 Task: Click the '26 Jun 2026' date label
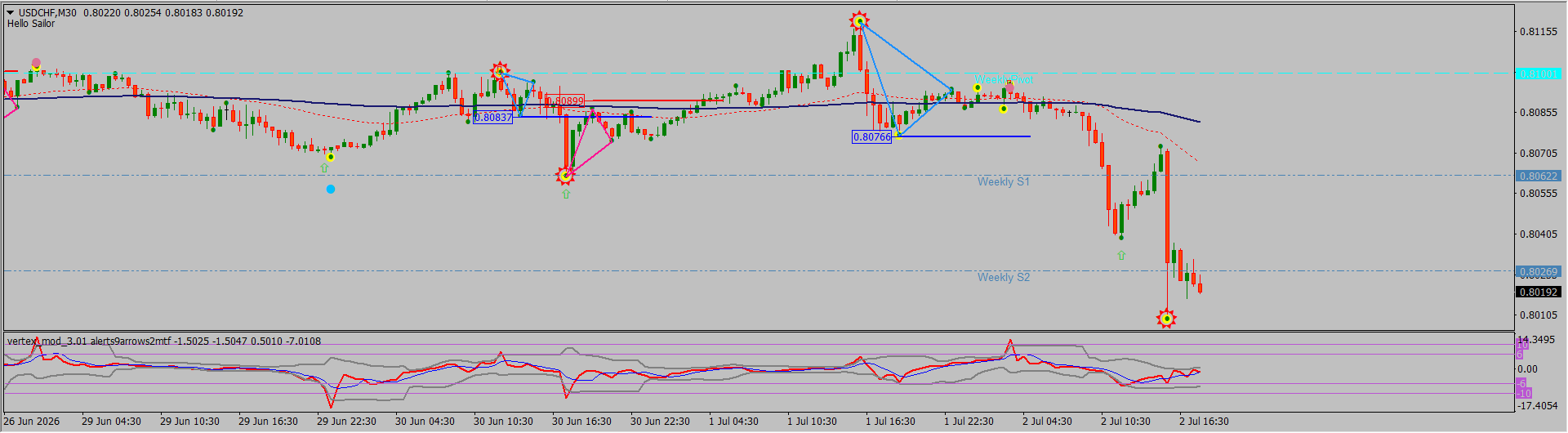tap(32, 422)
